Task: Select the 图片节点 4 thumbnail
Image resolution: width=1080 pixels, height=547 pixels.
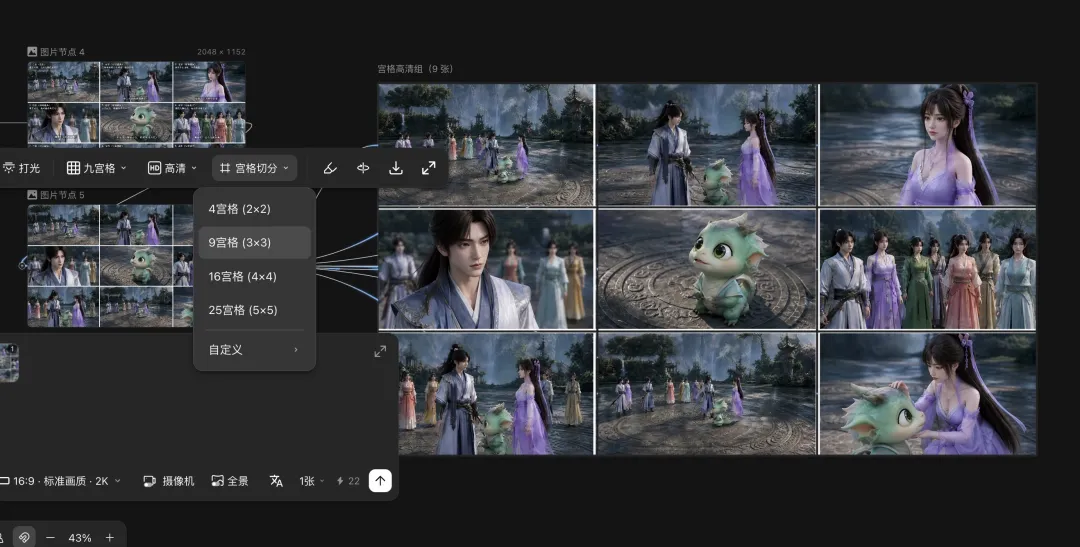Action: [136, 103]
